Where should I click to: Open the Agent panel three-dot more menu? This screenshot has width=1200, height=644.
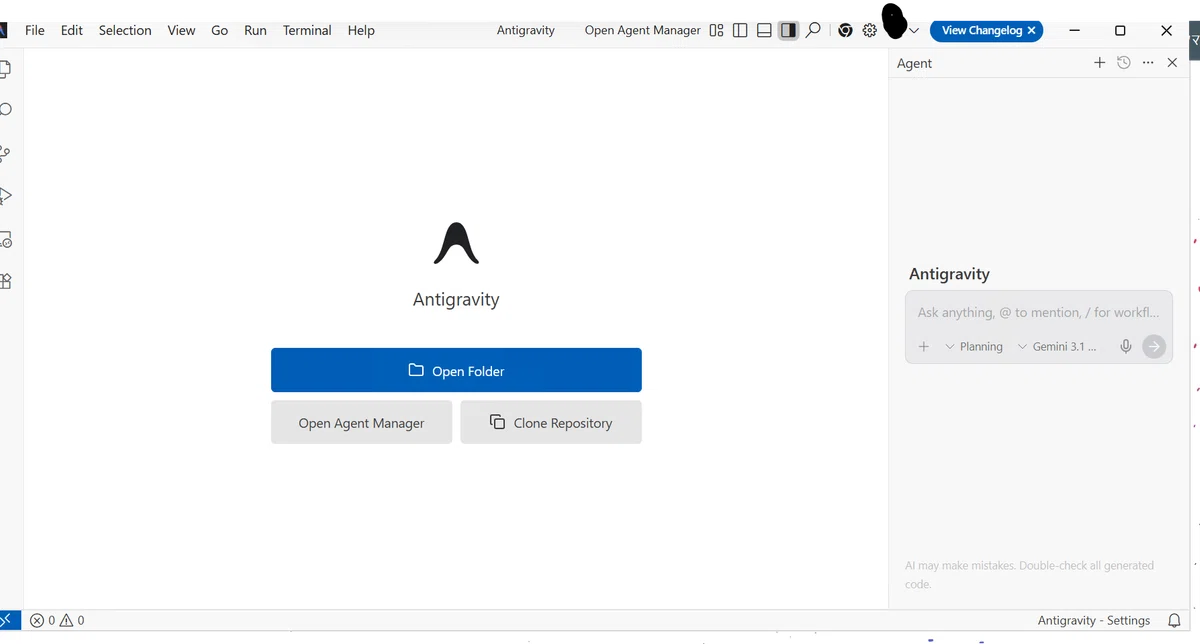1148,62
